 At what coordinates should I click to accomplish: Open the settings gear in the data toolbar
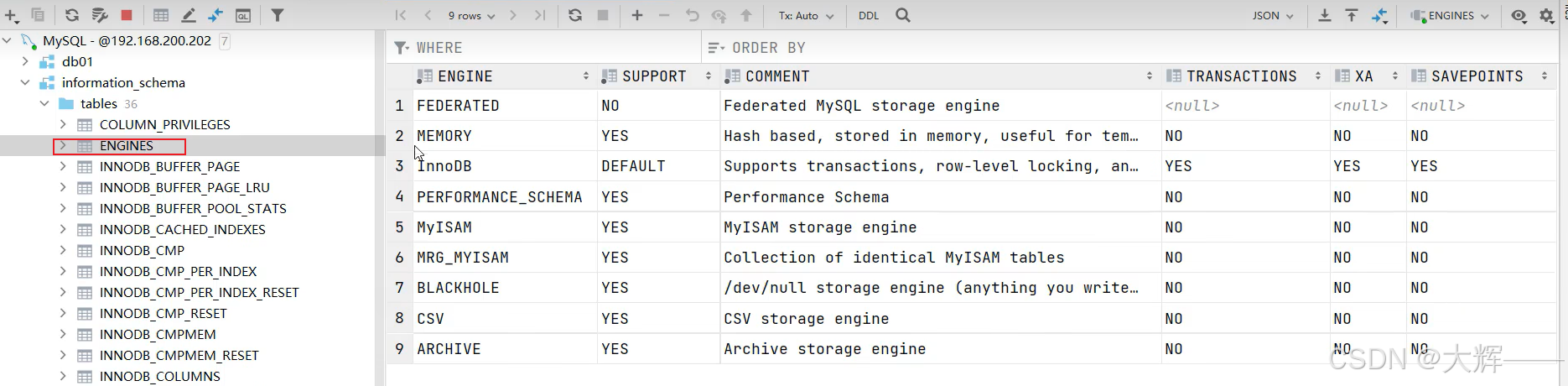pyautogui.click(x=1547, y=16)
